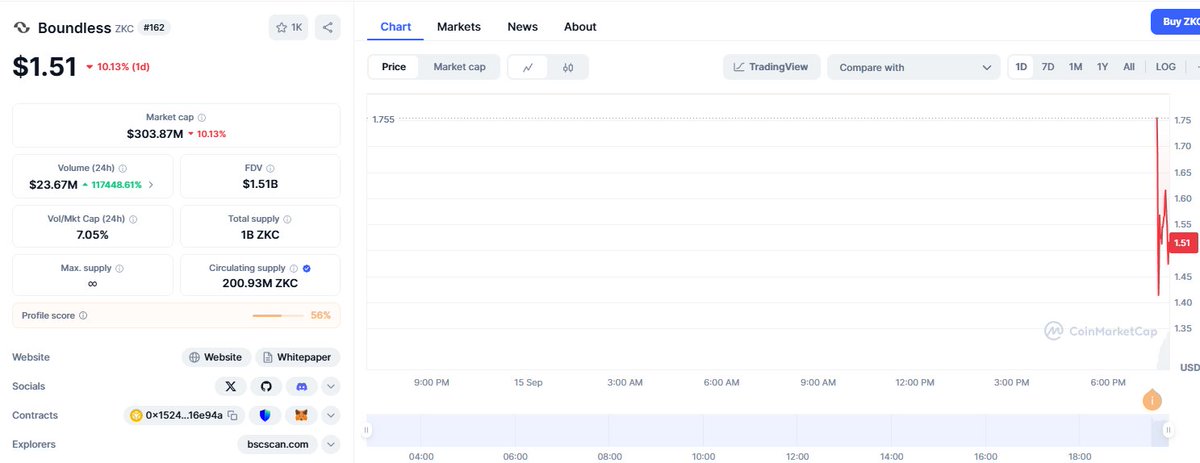Click the 7.05% Vol/Mkt Cap value
Image resolution: width=1200 pixels, height=463 pixels.
click(92, 235)
